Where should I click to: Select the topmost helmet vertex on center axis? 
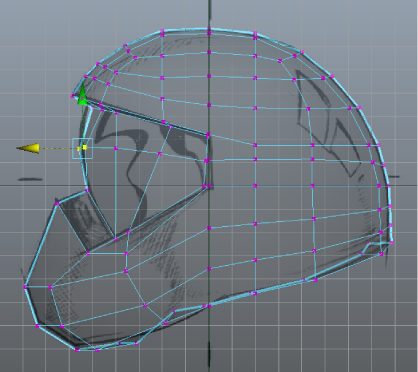209,33
